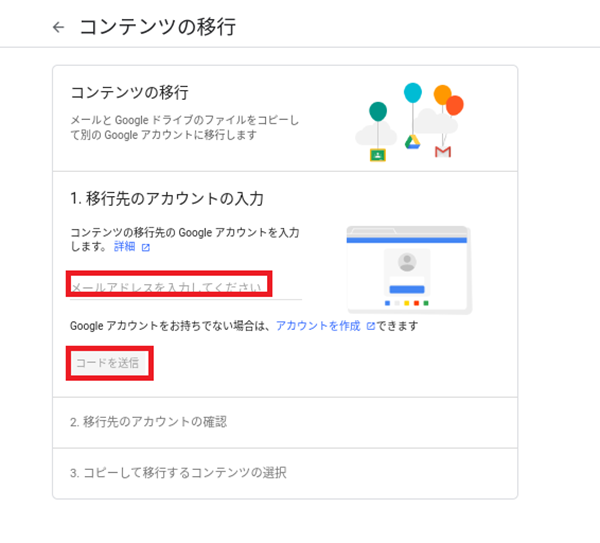The height and width of the screenshot is (543, 600).
Task: Click the blue button in sign-in illustration
Action: [x=407, y=289]
